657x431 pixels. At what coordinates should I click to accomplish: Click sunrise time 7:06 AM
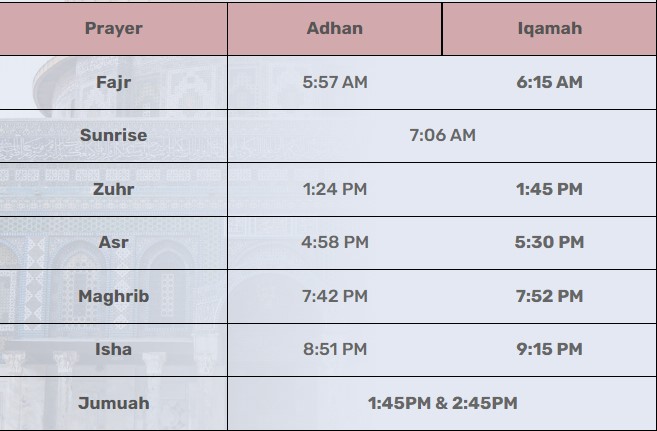tap(442, 135)
